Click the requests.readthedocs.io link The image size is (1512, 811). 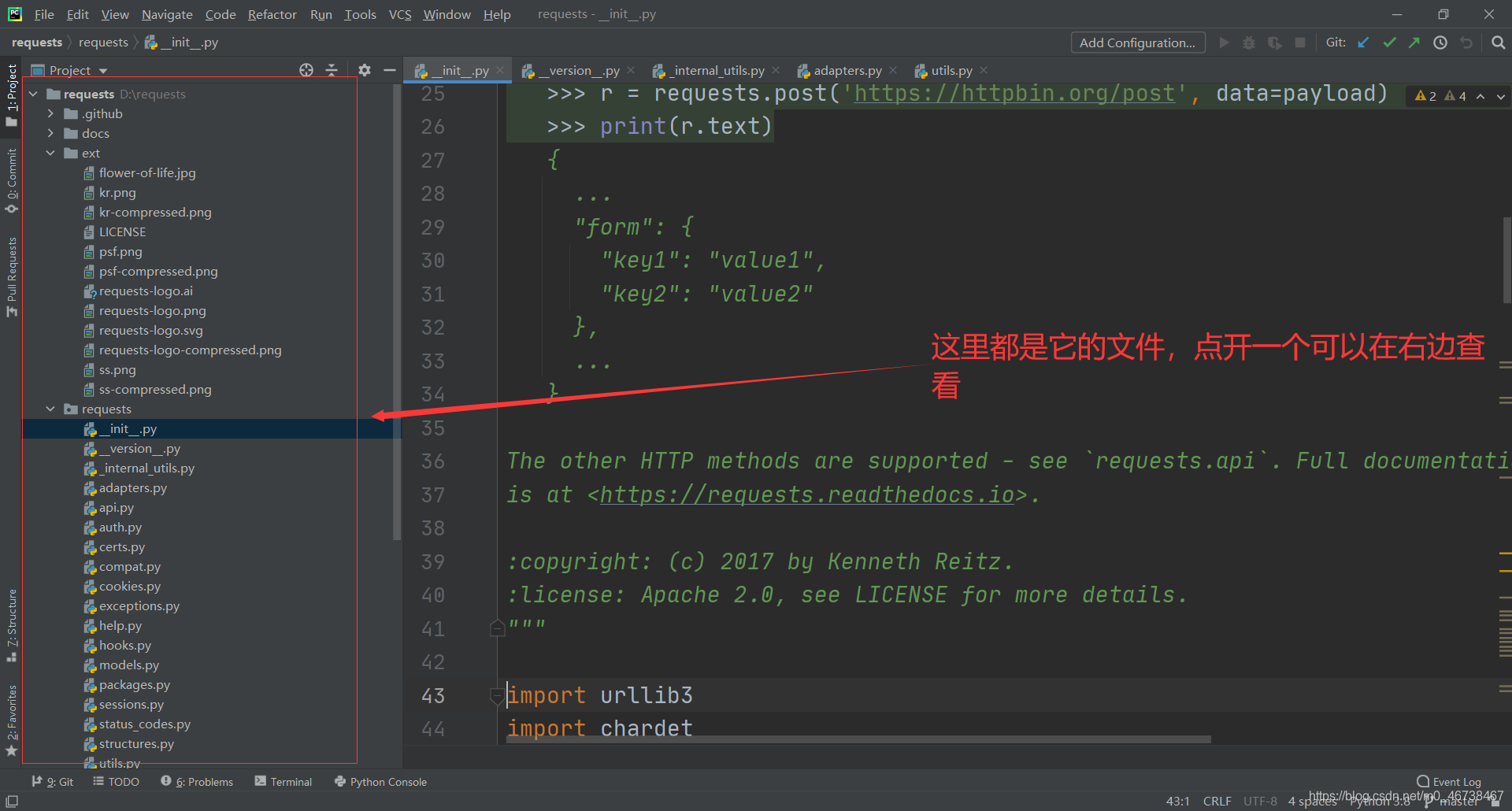point(807,494)
